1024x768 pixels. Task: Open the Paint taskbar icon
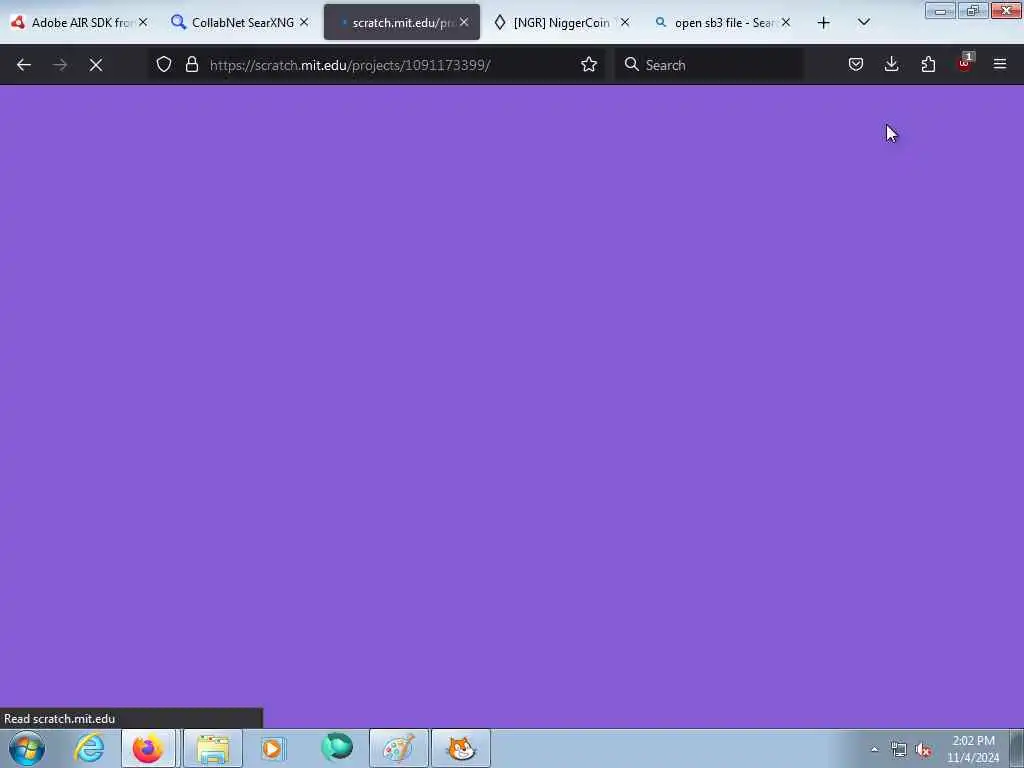[398, 748]
